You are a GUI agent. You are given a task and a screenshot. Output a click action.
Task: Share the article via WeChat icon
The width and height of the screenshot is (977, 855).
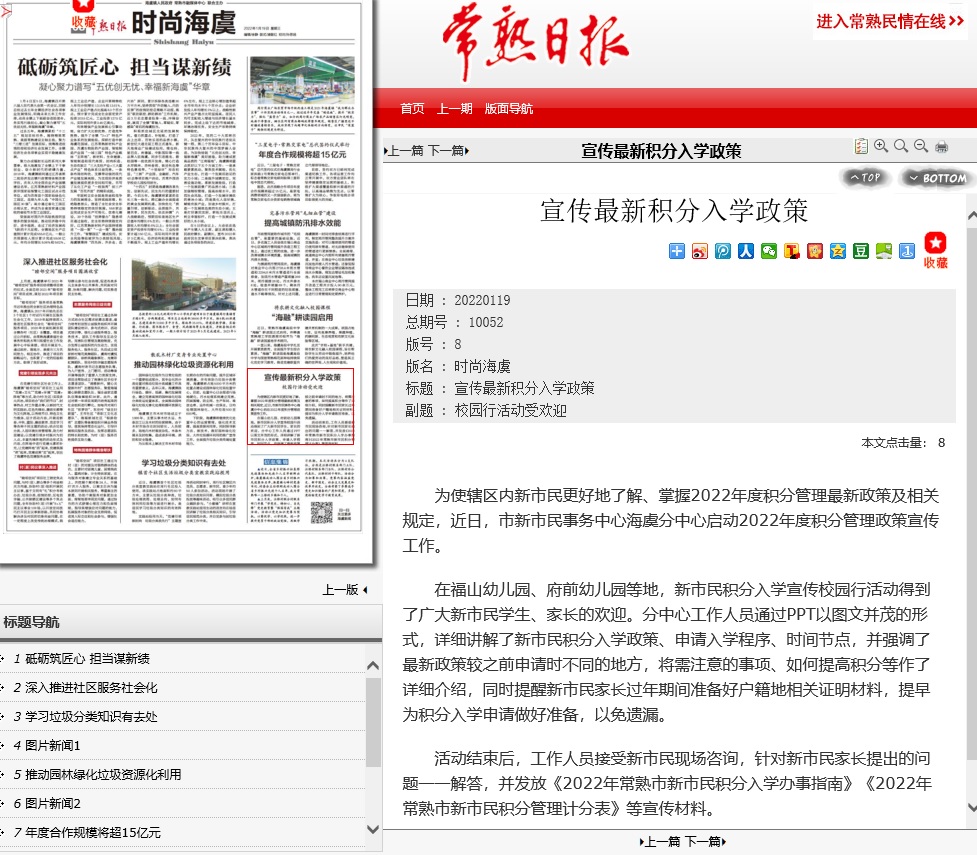769,251
